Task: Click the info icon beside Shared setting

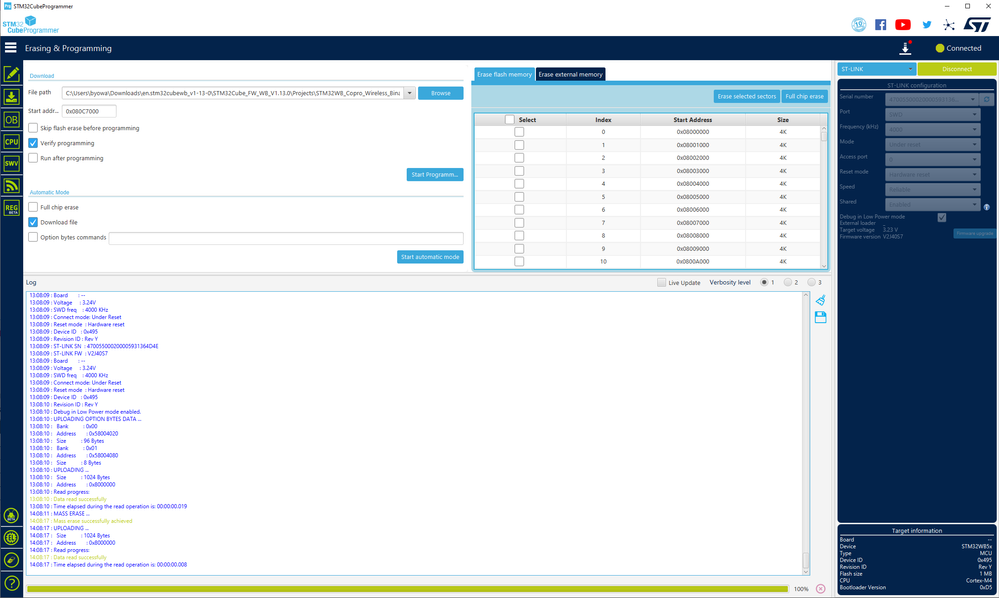Action: pos(987,207)
